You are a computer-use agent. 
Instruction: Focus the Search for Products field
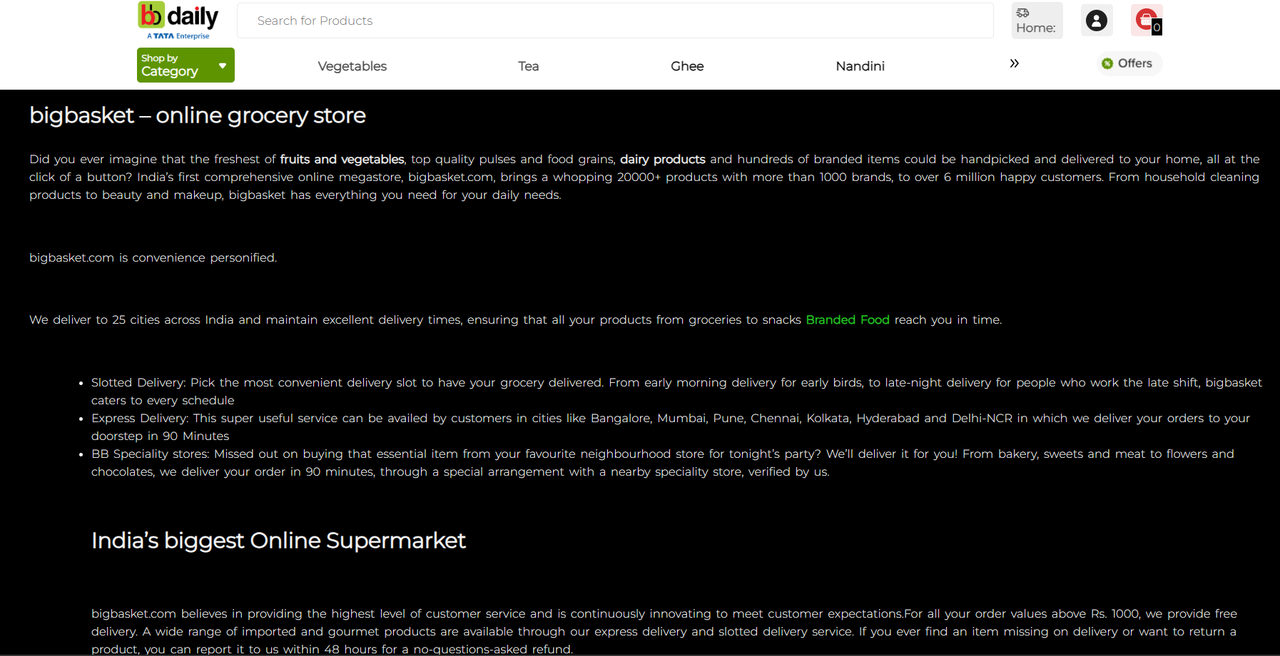(615, 20)
